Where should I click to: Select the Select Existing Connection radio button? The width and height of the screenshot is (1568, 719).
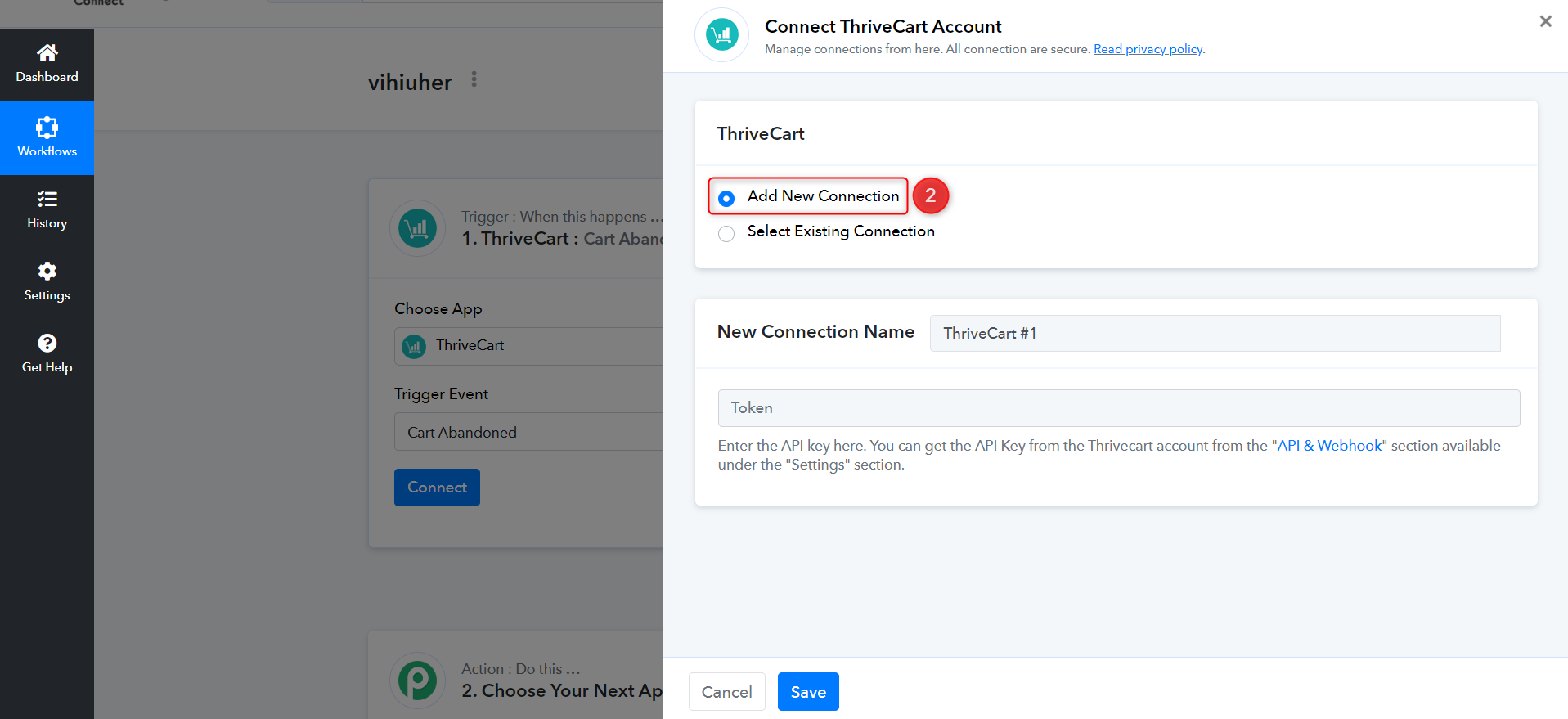click(x=726, y=233)
